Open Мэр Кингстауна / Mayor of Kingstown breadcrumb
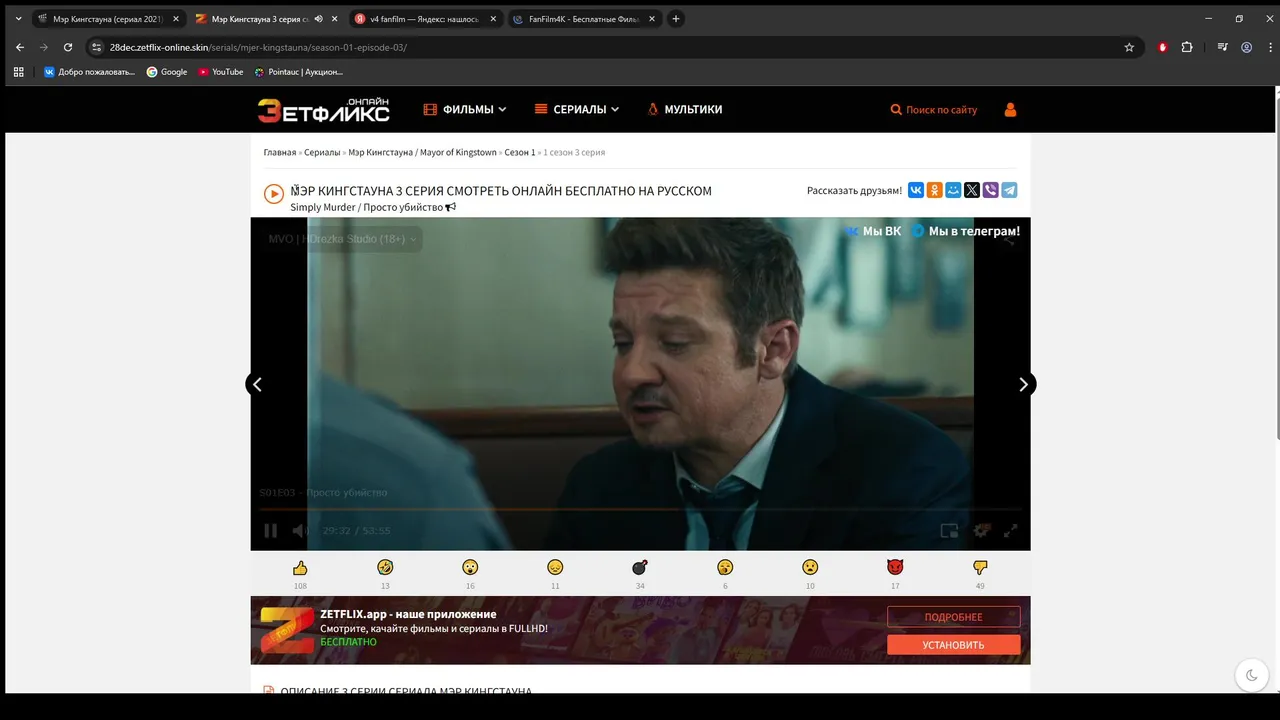1280x720 pixels. [x=422, y=152]
